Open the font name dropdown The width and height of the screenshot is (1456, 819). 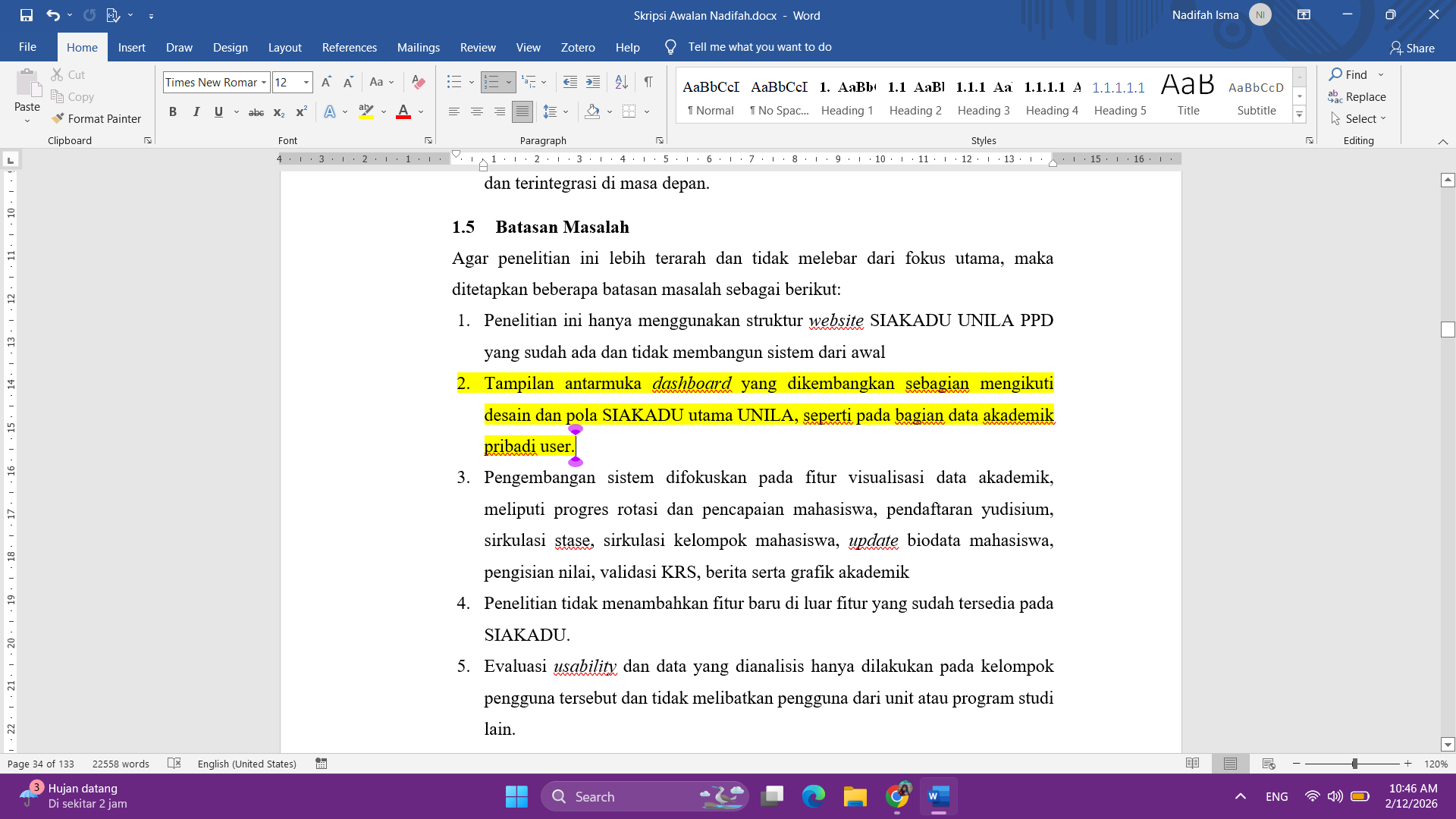(264, 82)
